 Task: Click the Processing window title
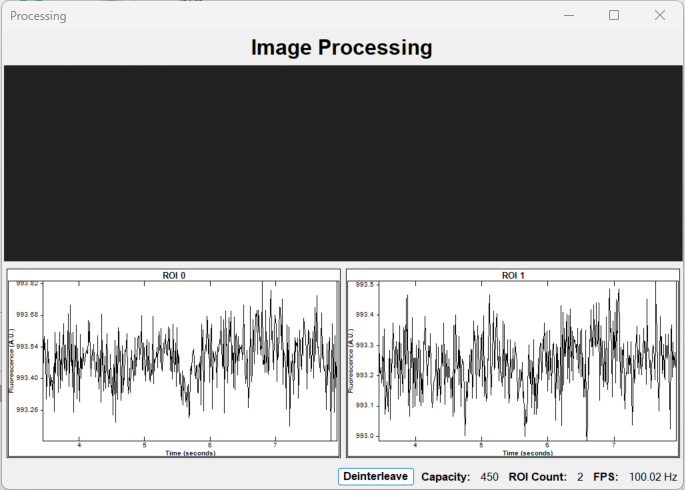pyautogui.click(x=38, y=16)
